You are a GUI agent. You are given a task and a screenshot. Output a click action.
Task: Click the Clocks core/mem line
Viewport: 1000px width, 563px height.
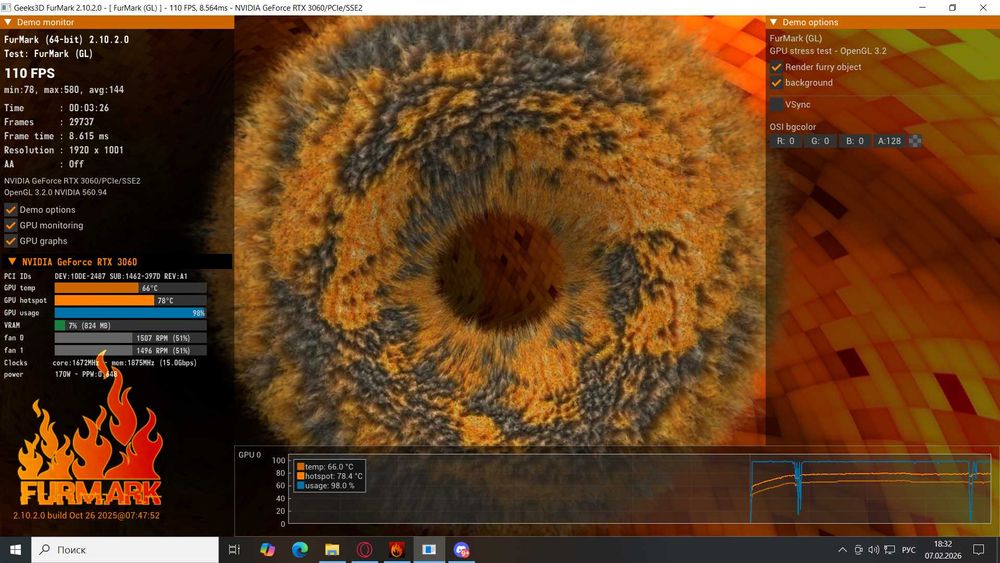100,363
